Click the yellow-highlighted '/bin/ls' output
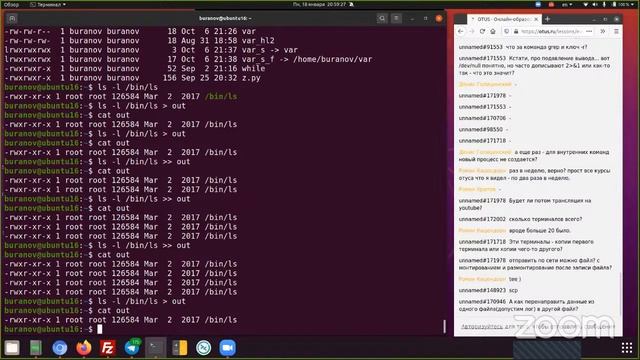 tap(221, 97)
